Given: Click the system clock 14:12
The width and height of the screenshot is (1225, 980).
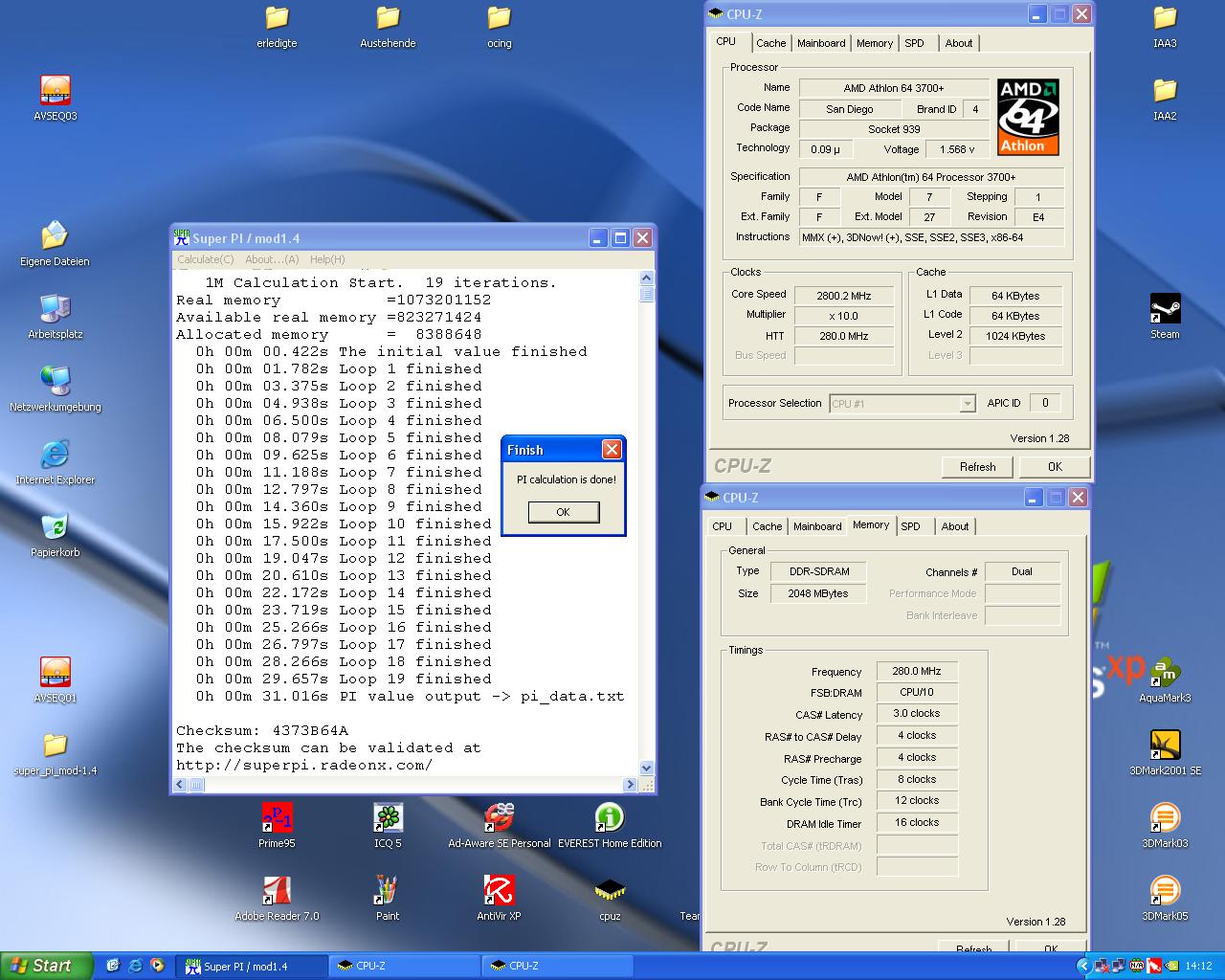Looking at the screenshot, I should (x=1198, y=967).
